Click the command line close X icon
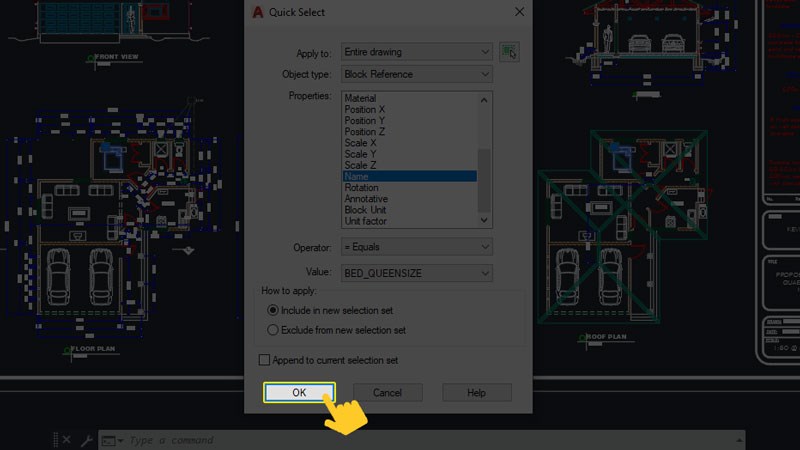 pos(67,439)
